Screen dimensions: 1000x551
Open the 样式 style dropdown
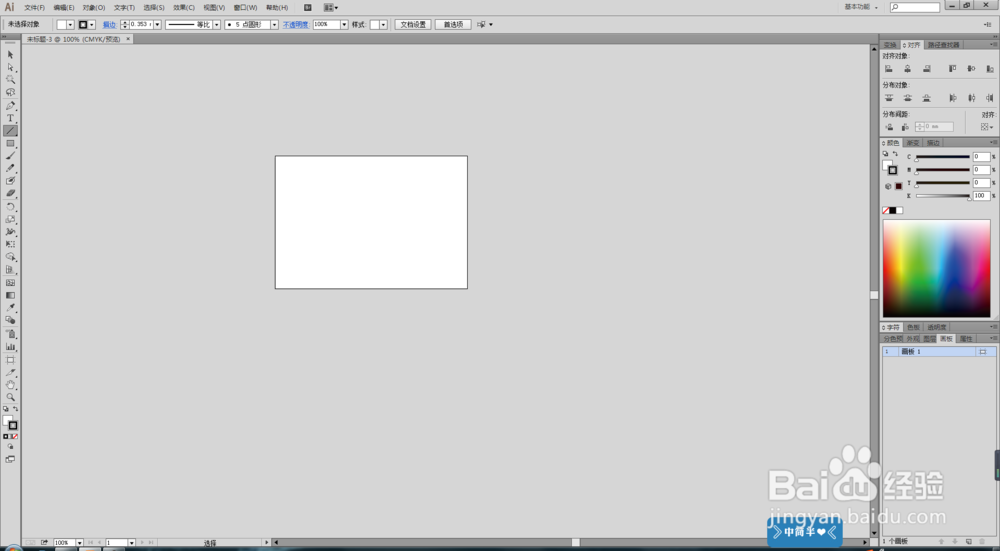[383, 25]
